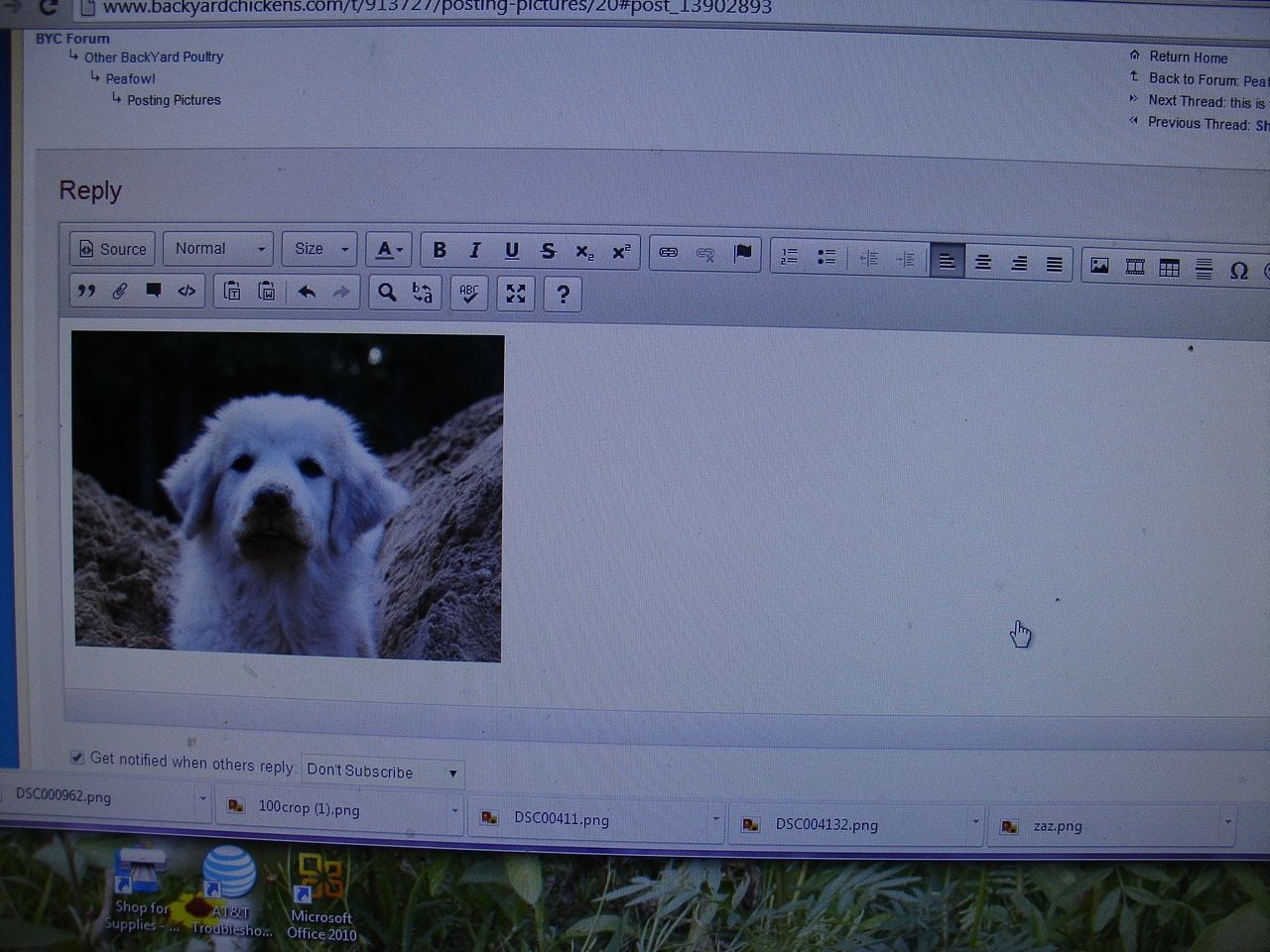The width and height of the screenshot is (1270, 952).
Task: Click the insert image icon
Action: [x=1099, y=266]
